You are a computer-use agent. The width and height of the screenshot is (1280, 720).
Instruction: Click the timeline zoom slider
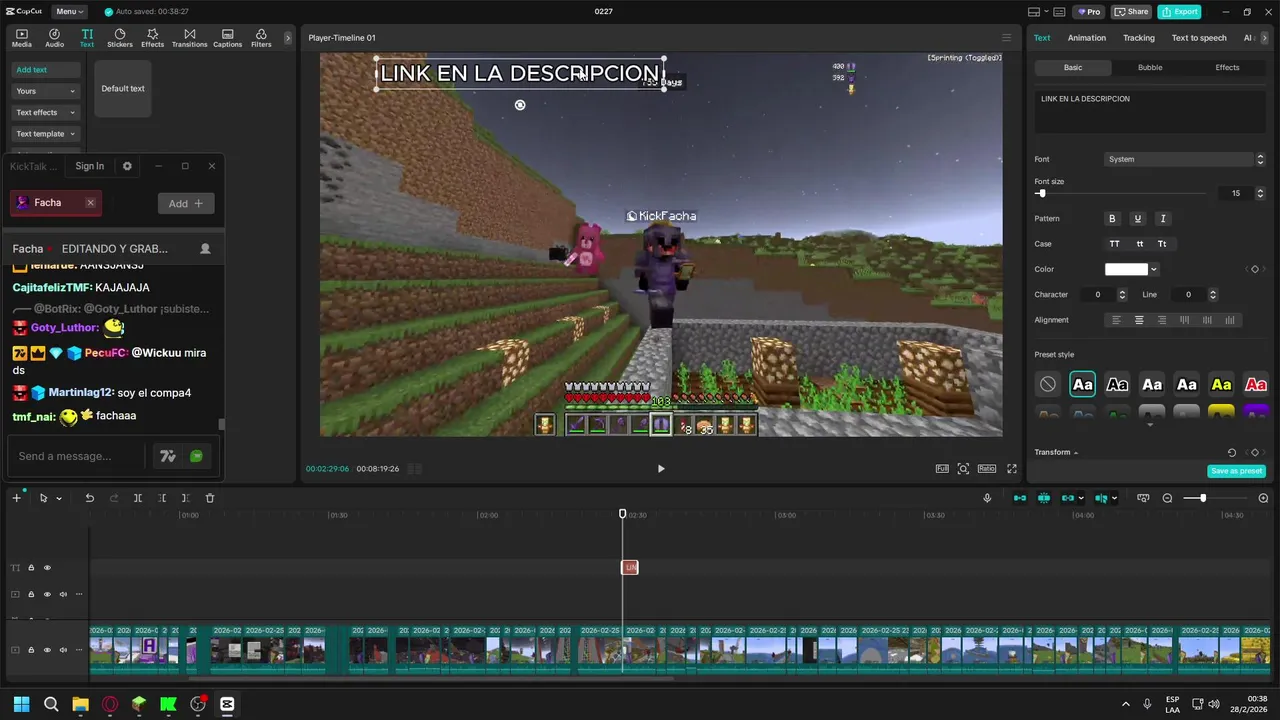click(x=1215, y=498)
